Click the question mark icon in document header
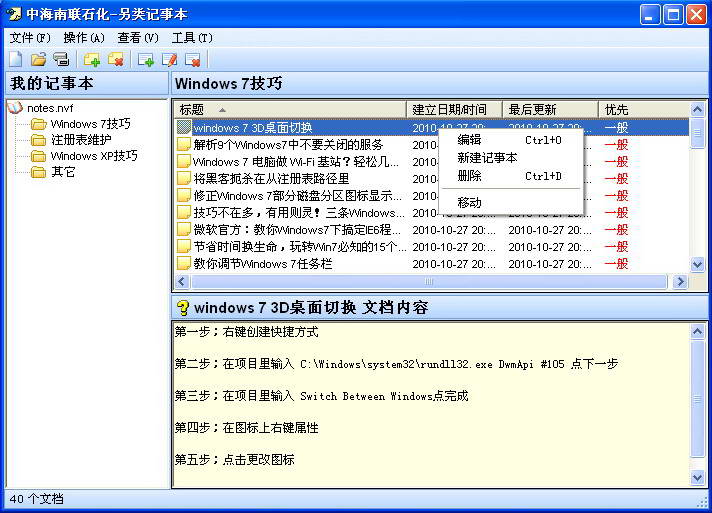This screenshot has height=513, width=712. [183, 308]
